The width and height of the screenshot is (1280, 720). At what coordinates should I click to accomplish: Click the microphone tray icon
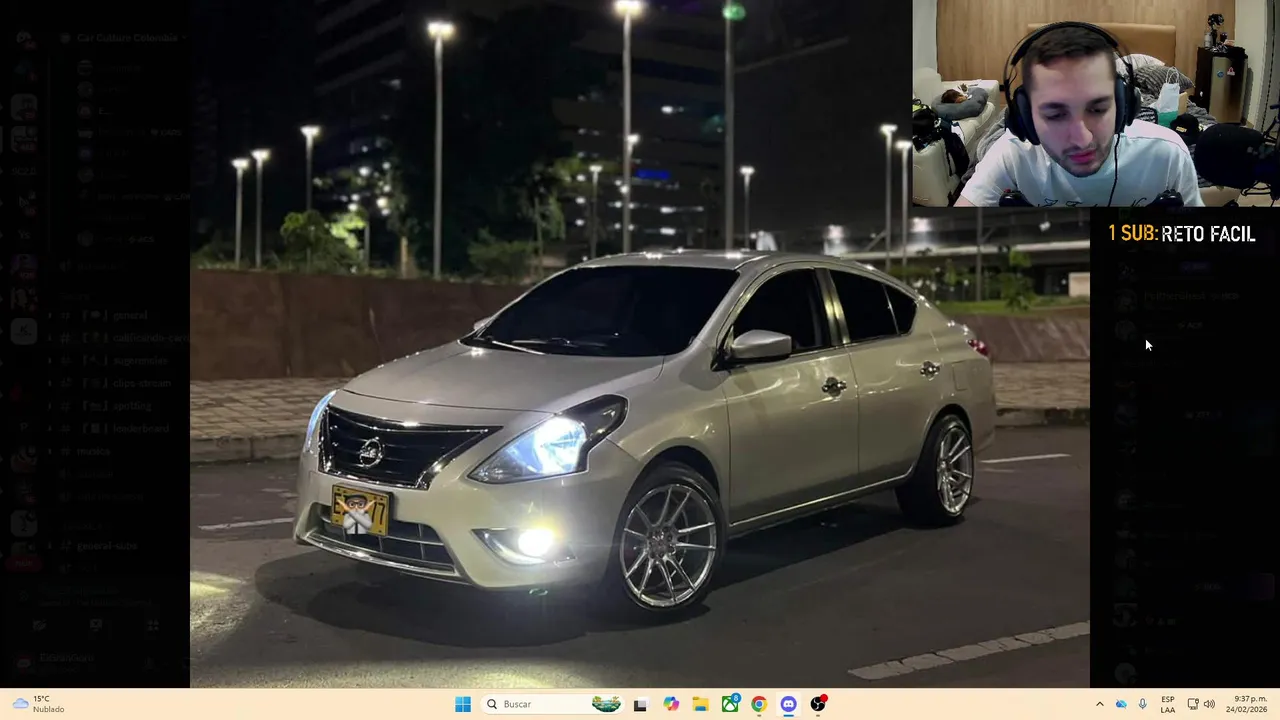[1143, 704]
